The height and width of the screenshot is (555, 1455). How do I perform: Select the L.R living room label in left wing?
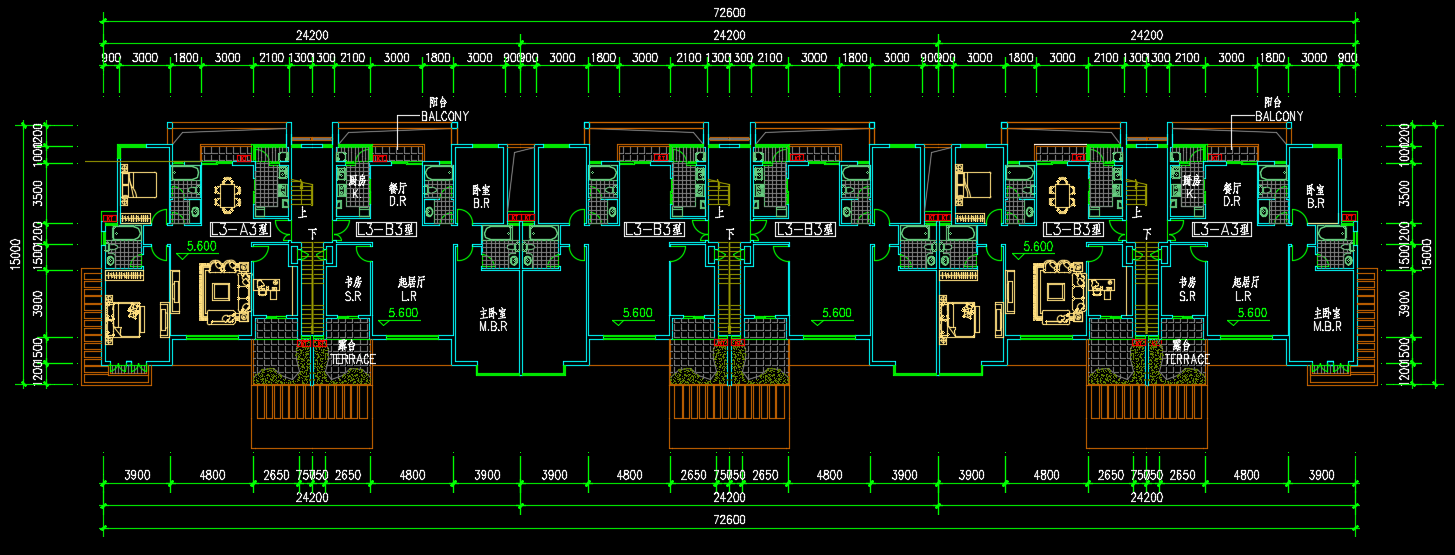409,297
